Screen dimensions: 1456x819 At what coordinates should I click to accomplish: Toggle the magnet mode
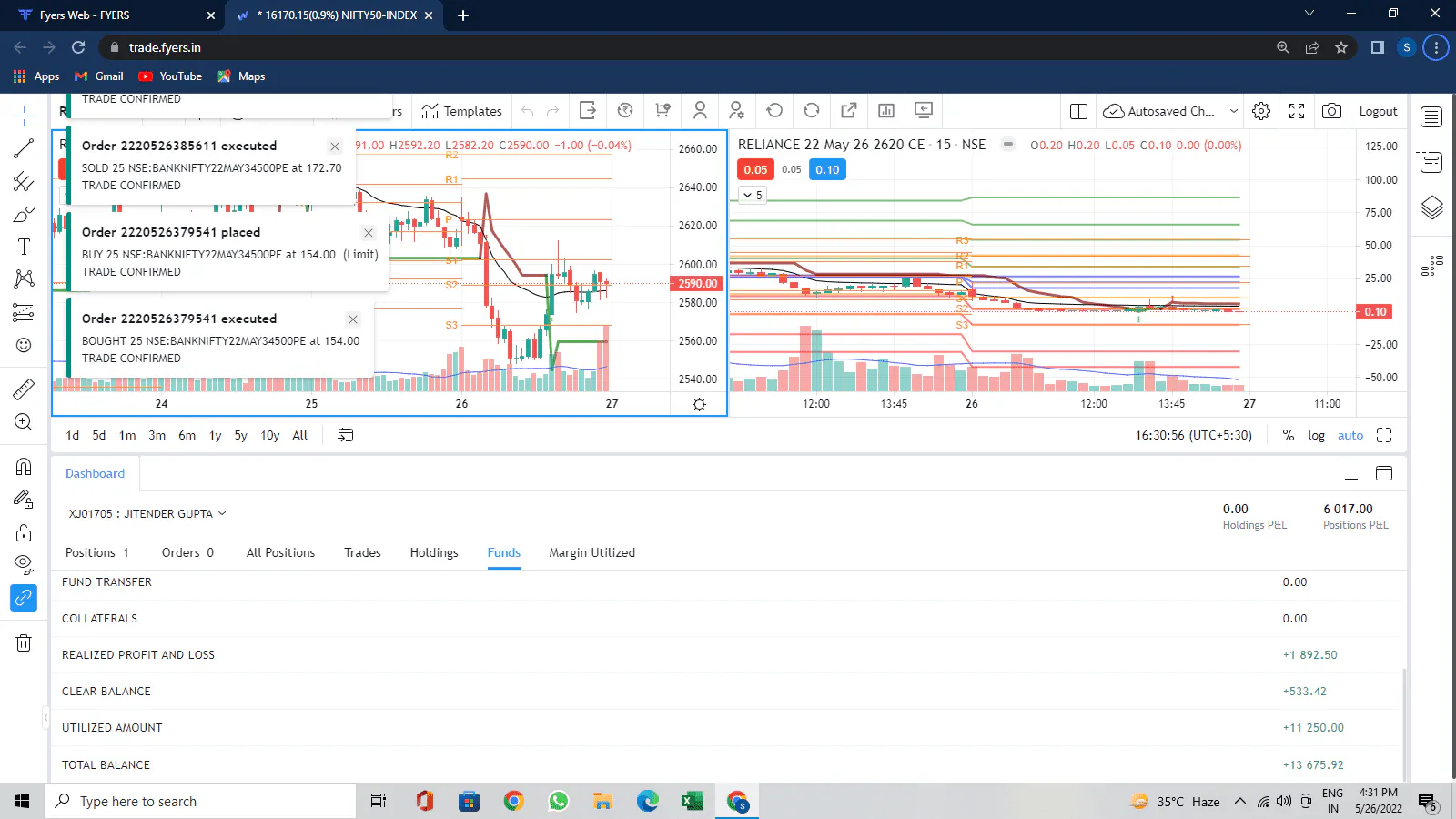(x=24, y=467)
